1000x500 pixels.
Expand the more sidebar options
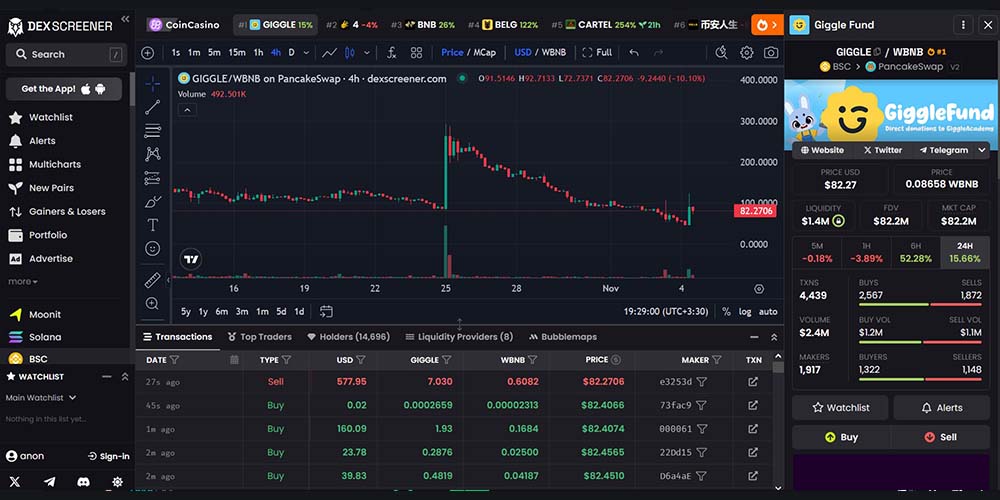pos(22,282)
